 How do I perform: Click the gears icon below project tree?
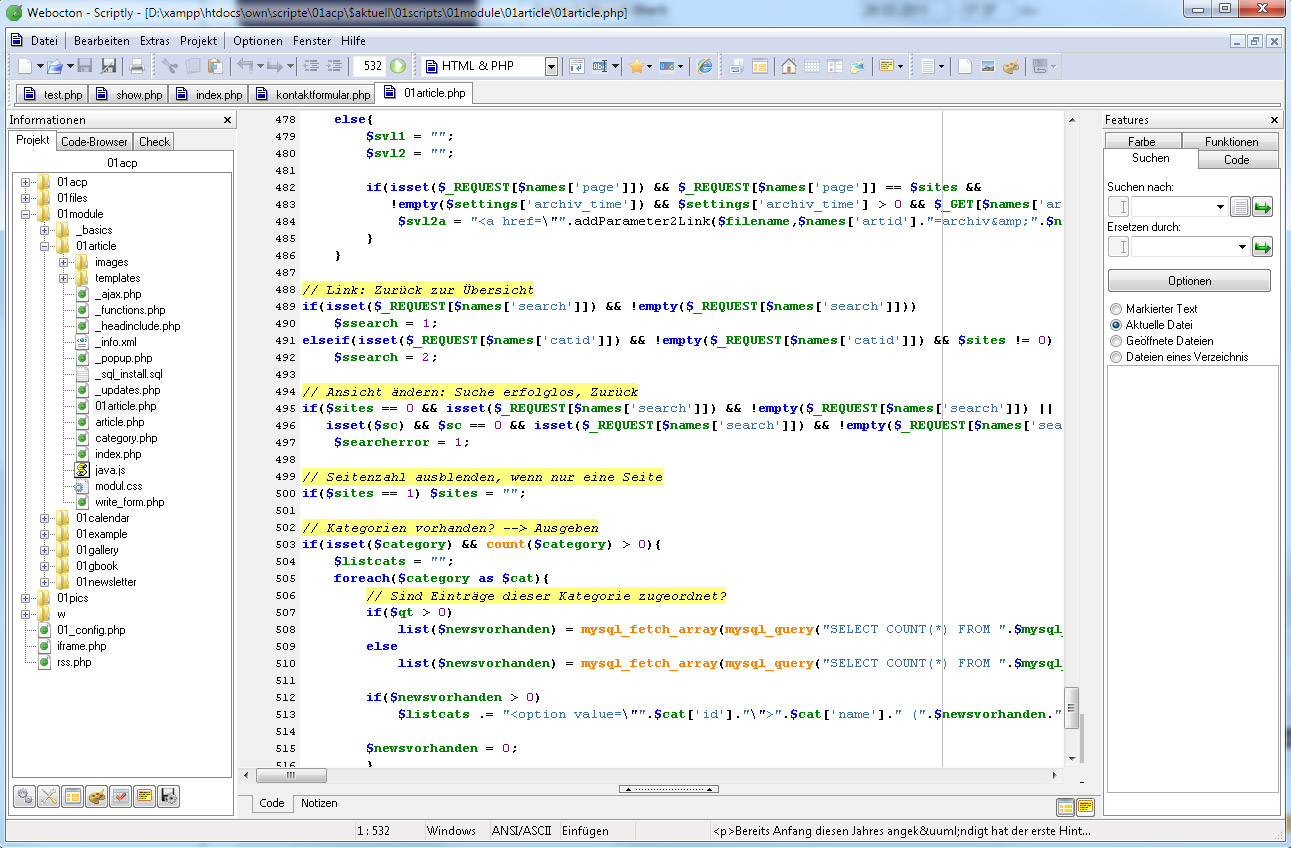click(x=25, y=796)
